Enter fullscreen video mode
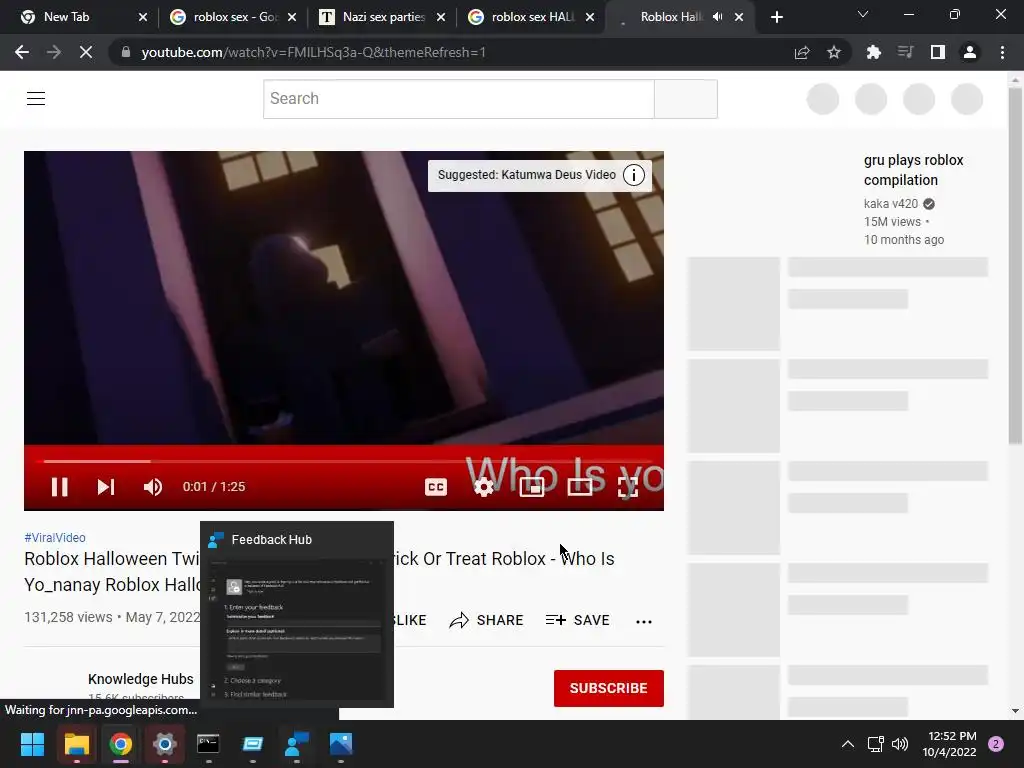 click(628, 487)
